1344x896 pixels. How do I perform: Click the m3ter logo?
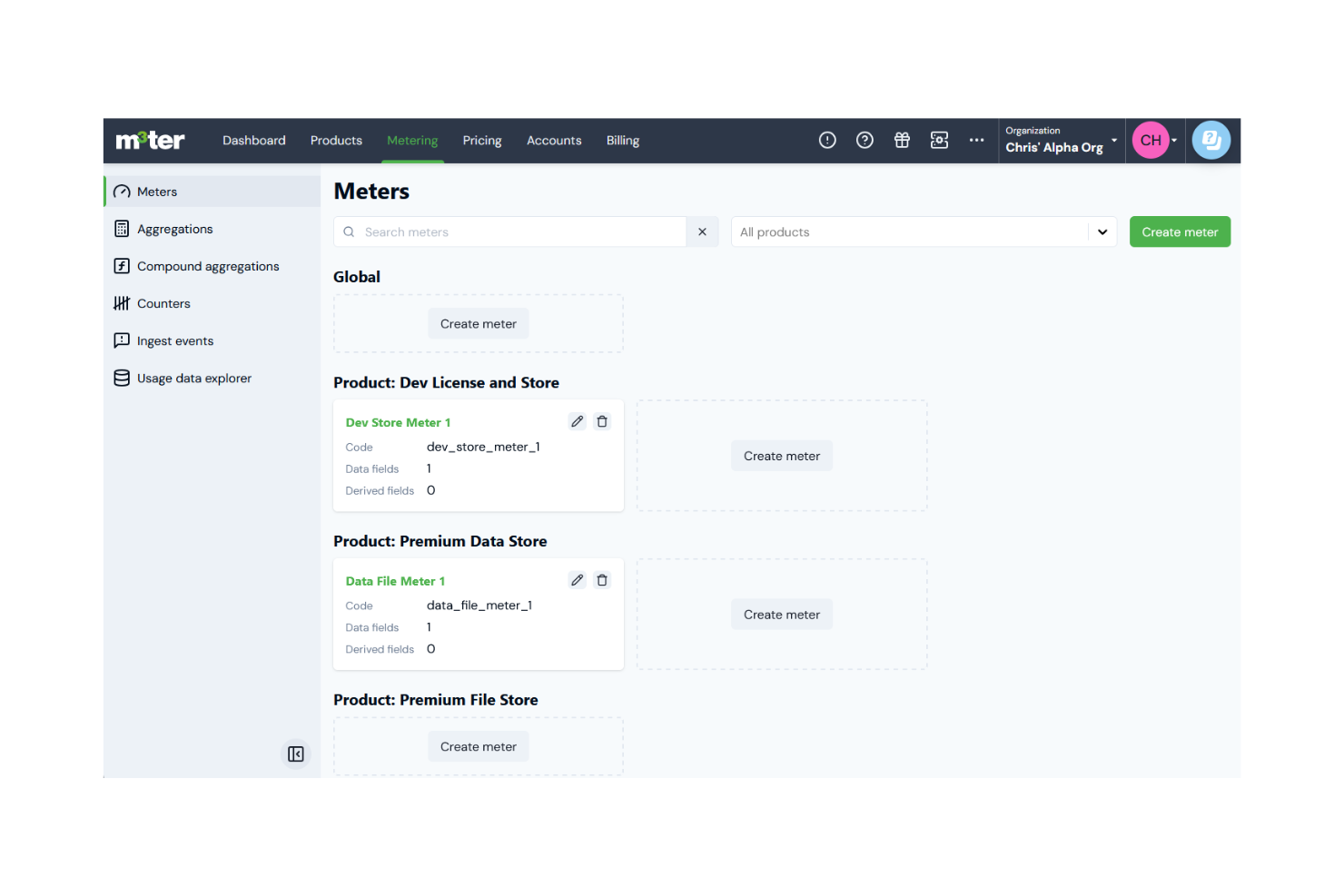(x=150, y=141)
